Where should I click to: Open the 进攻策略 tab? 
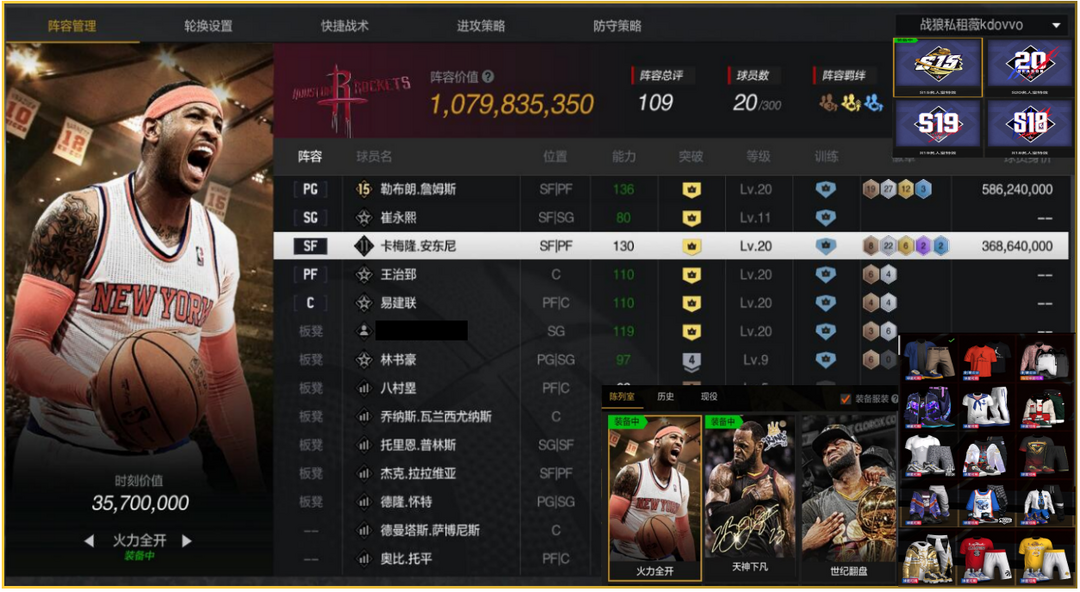pos(481,26)
